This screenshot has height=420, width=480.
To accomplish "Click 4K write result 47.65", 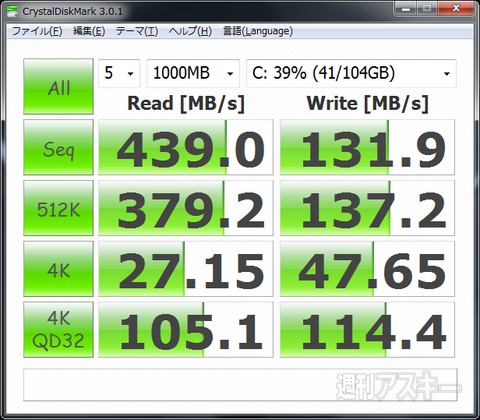I will 367,269.
